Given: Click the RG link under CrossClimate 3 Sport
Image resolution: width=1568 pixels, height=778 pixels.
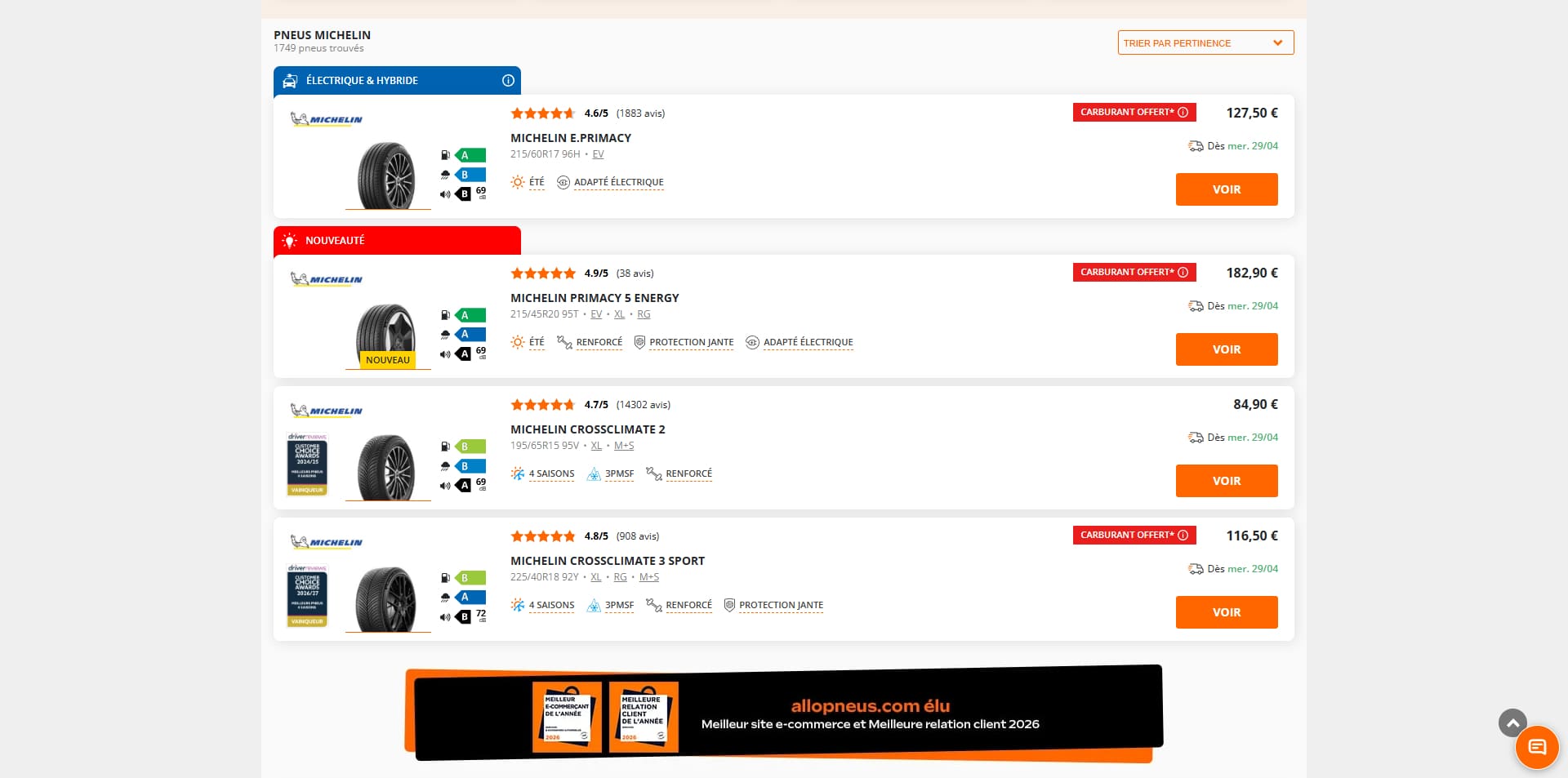Looking at the screenshot, I should (x=620, y=577).
